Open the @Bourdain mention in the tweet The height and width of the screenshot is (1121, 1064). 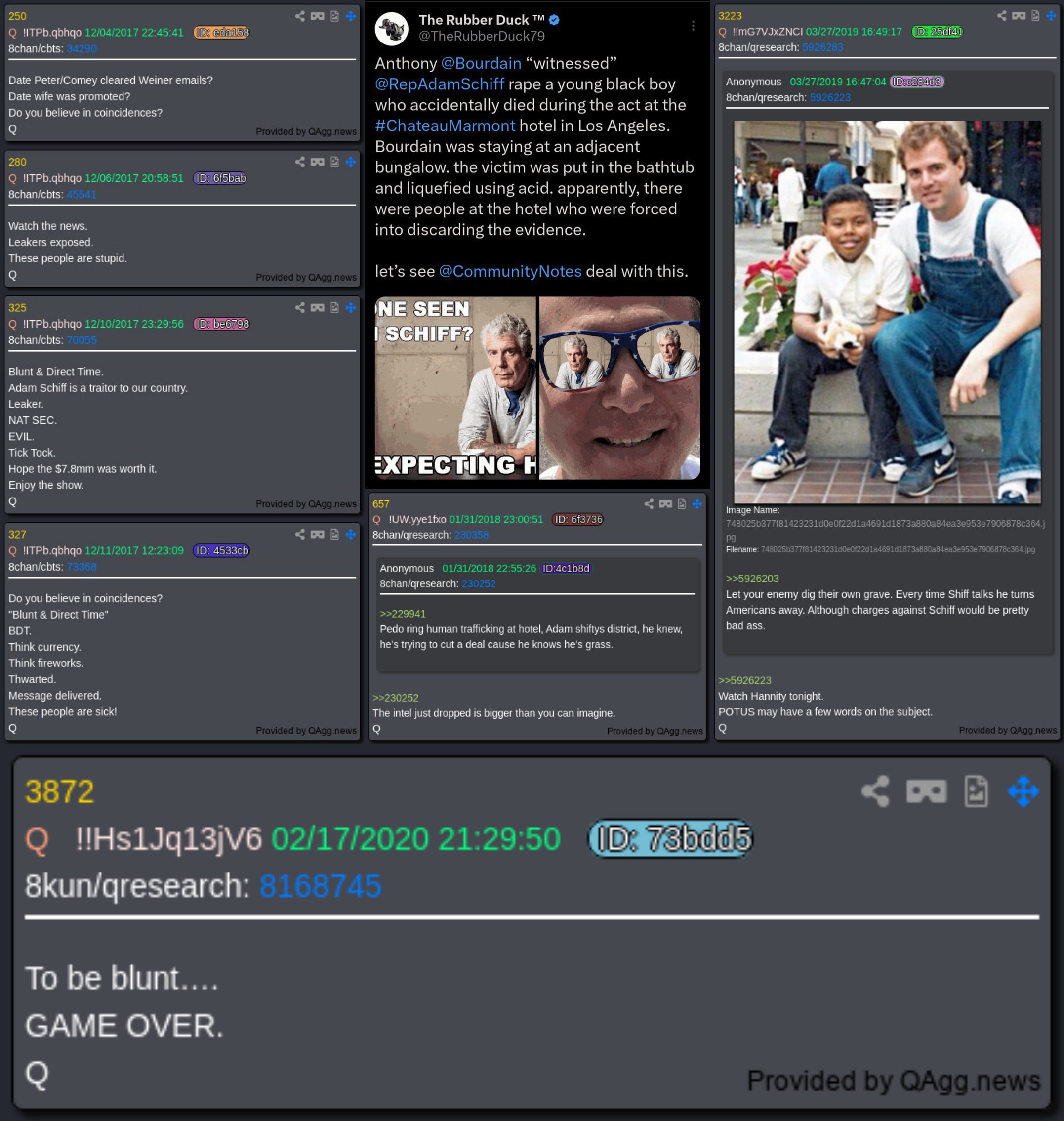tap(481, 63)
